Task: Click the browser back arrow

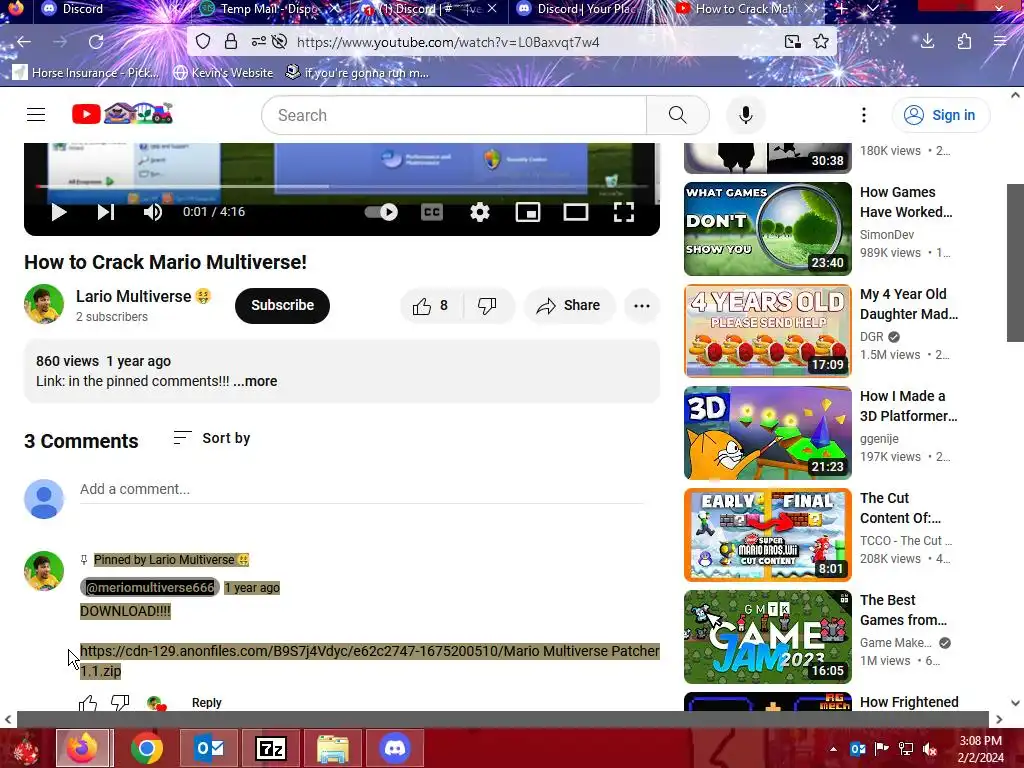Action: click(x=24, y=42)
